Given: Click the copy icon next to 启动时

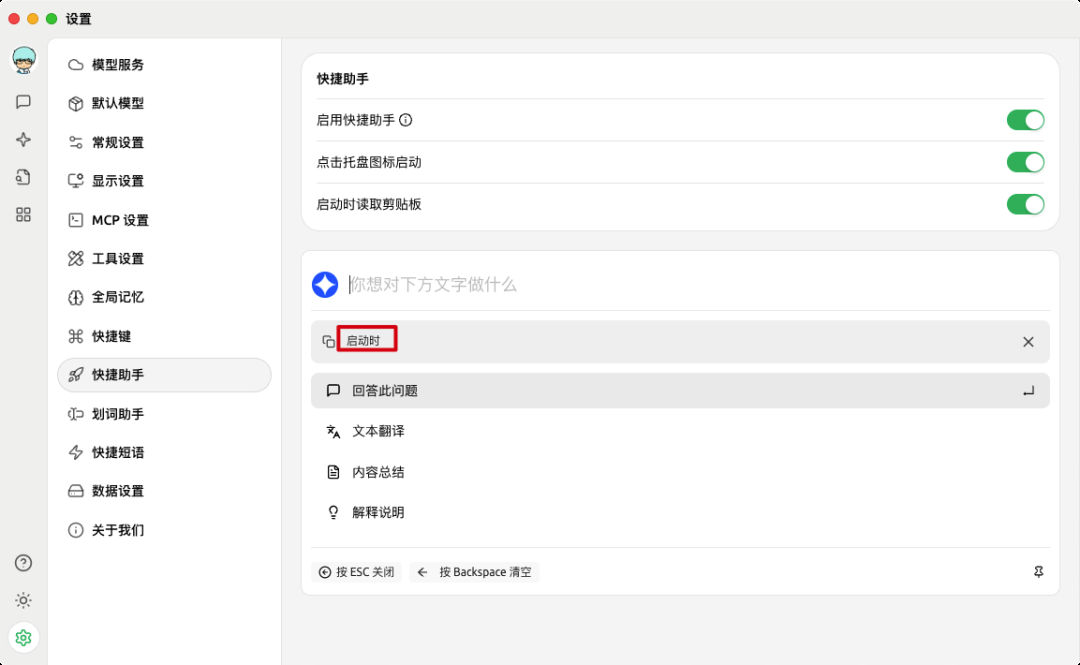Looking at the screenshot, I should [x=329, y=342].
